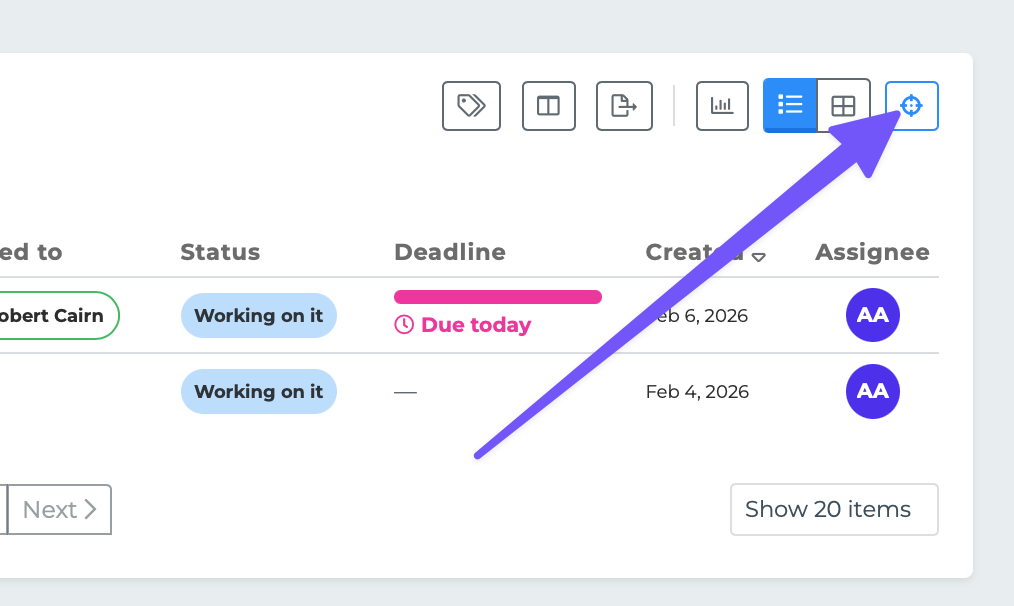Open the Show 20 items dropdown
1014x606 pixels.
833,509
